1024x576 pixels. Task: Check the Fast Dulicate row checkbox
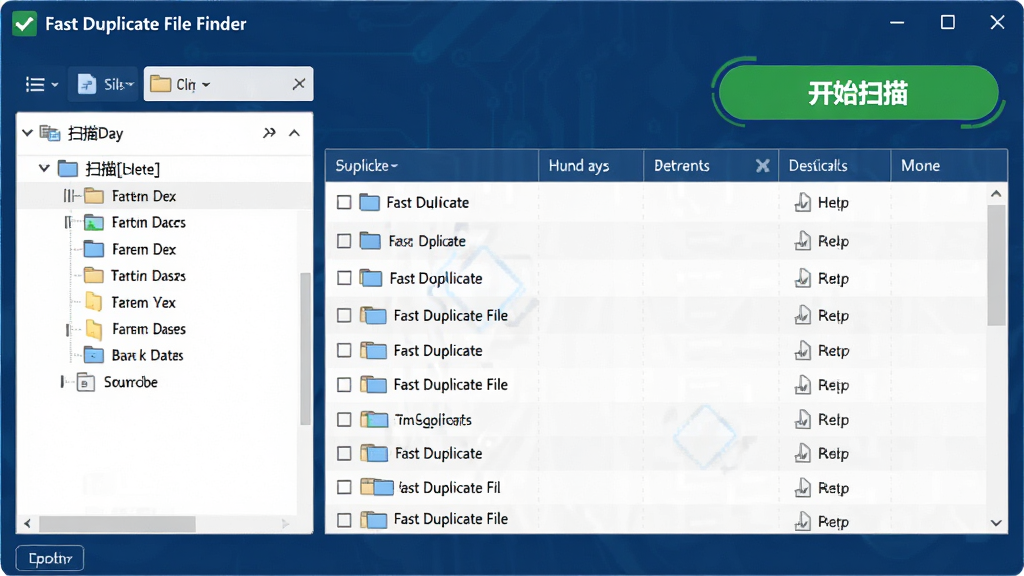point(344,202)
